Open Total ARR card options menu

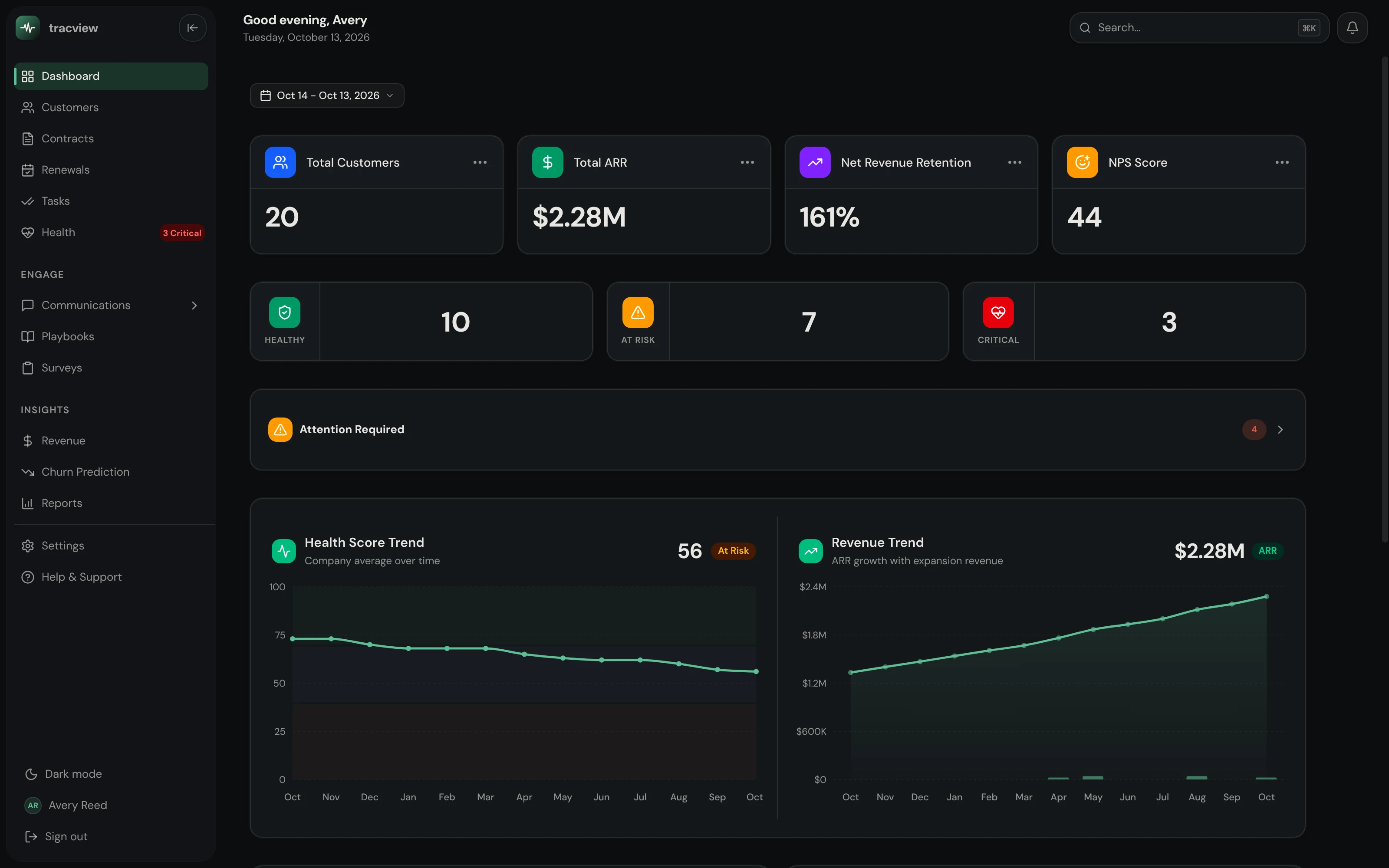tap(747, 162)
